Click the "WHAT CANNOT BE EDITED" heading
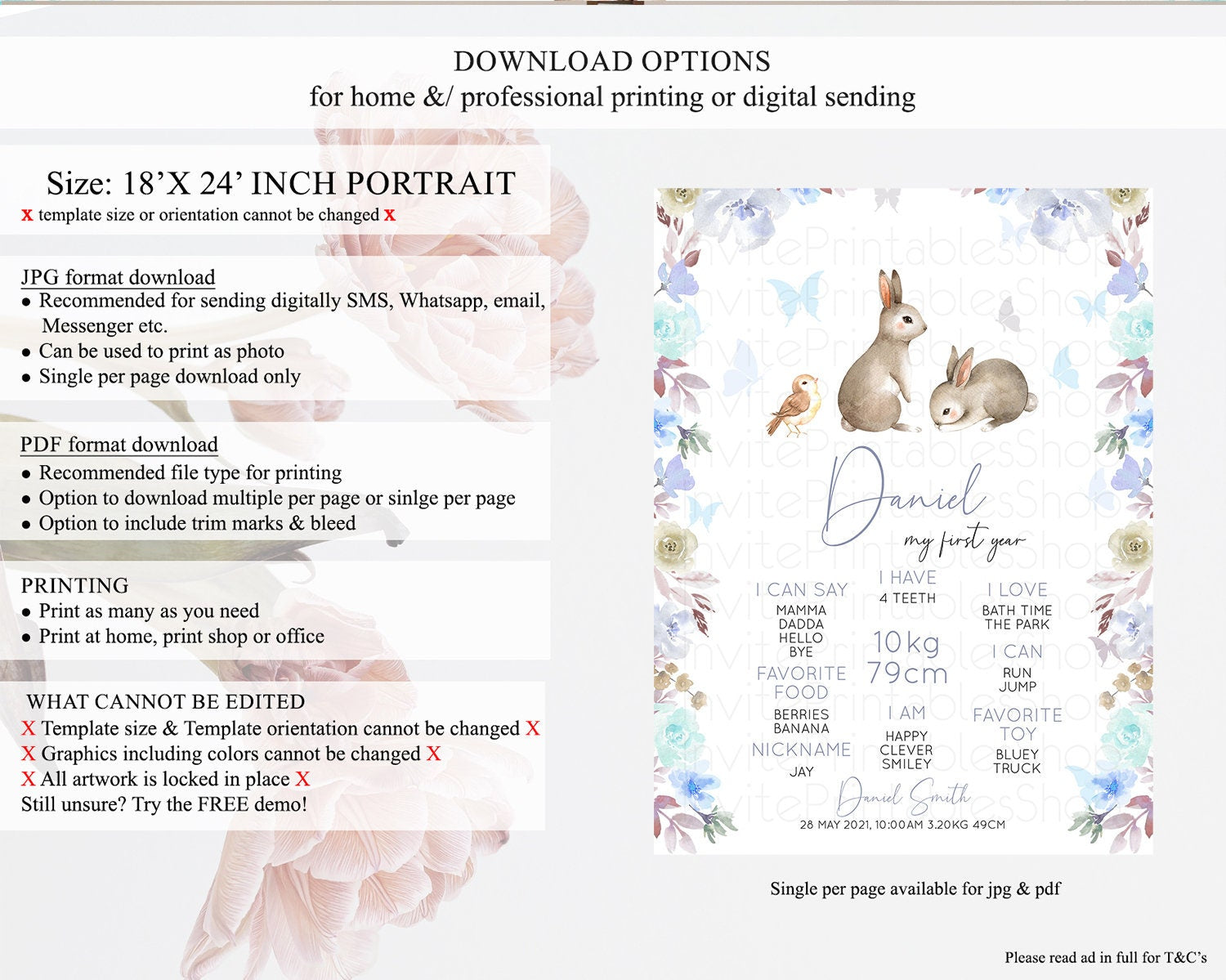This screenshot has width=1226, height=980. (165, 702)
